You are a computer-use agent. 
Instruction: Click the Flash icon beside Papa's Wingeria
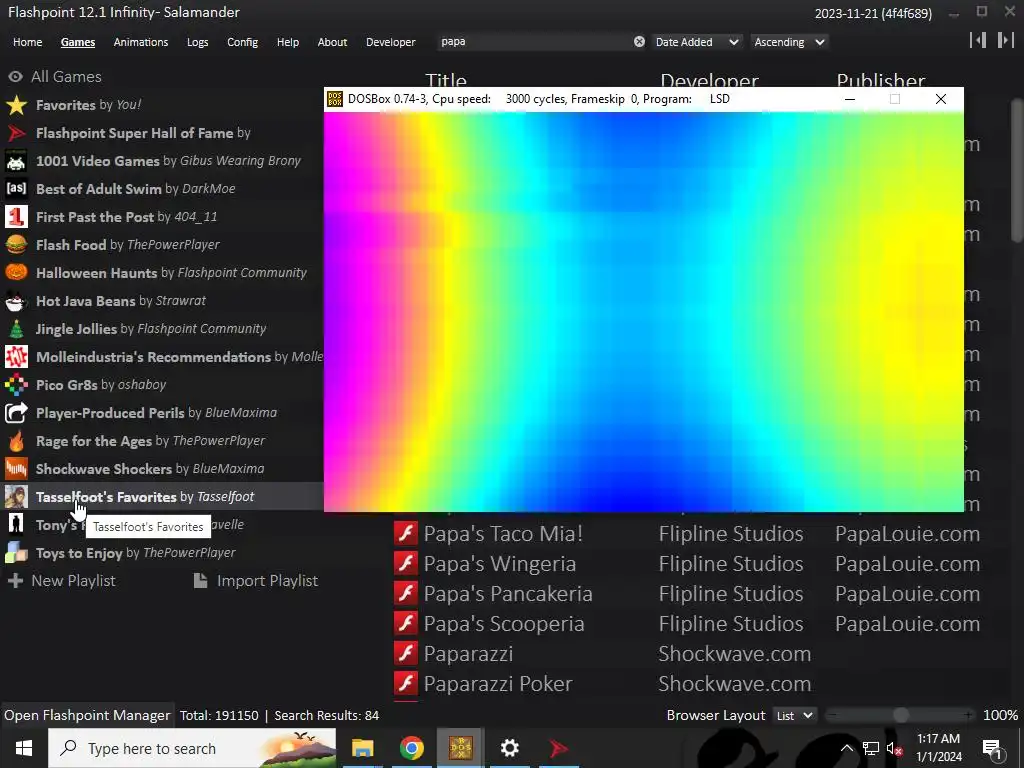click(x=406, y=564)
